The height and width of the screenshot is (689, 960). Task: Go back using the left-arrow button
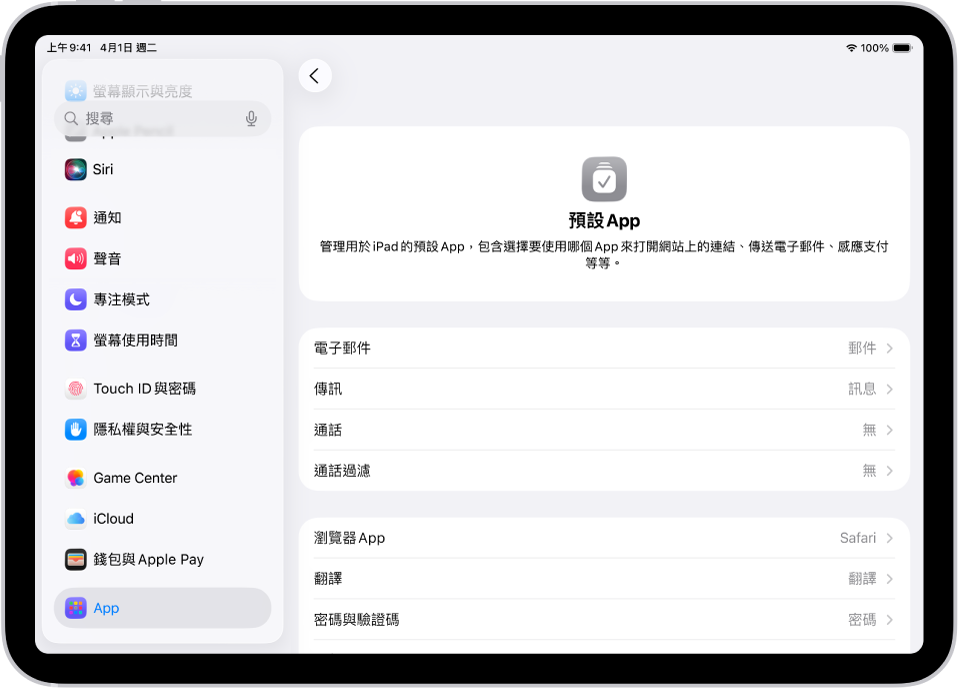click(x=315, y=75)
